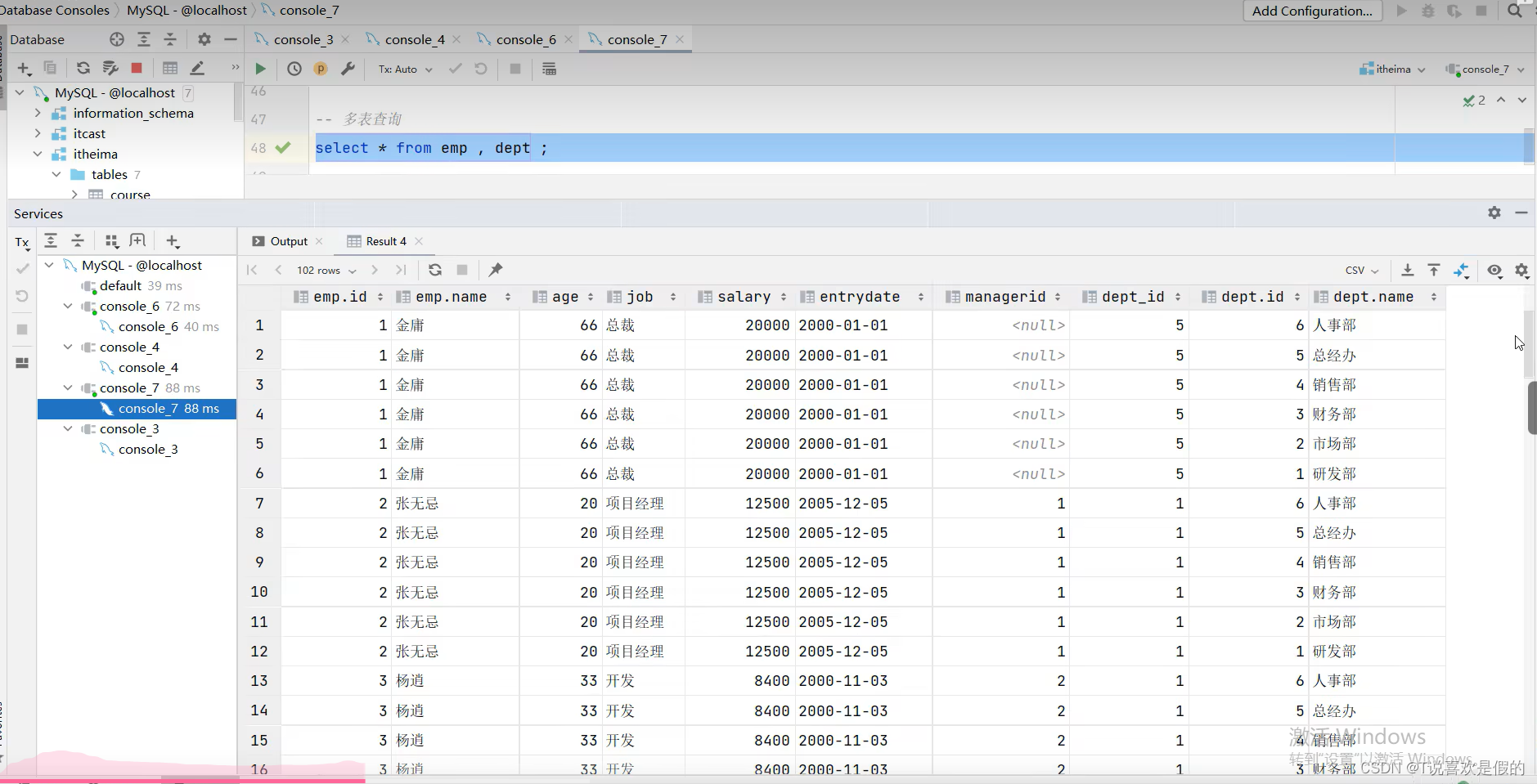Close console_7 editor tab
This screenshot has width=1537, height=784.
coord(680,39)
